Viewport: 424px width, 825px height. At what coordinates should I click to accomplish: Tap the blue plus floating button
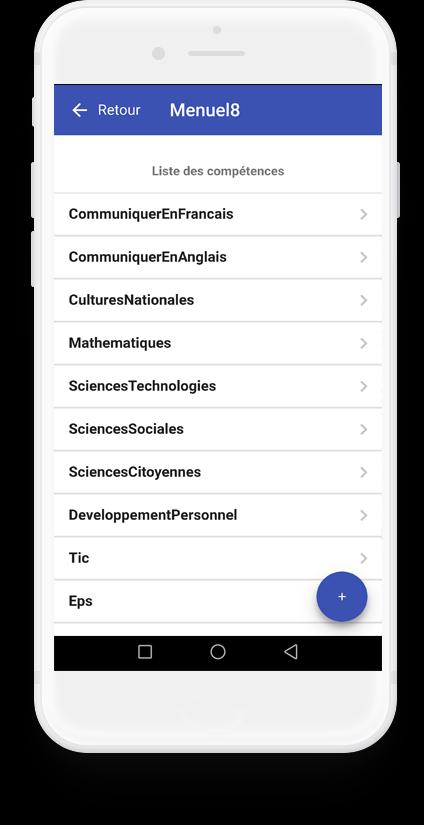coord(342,597)
